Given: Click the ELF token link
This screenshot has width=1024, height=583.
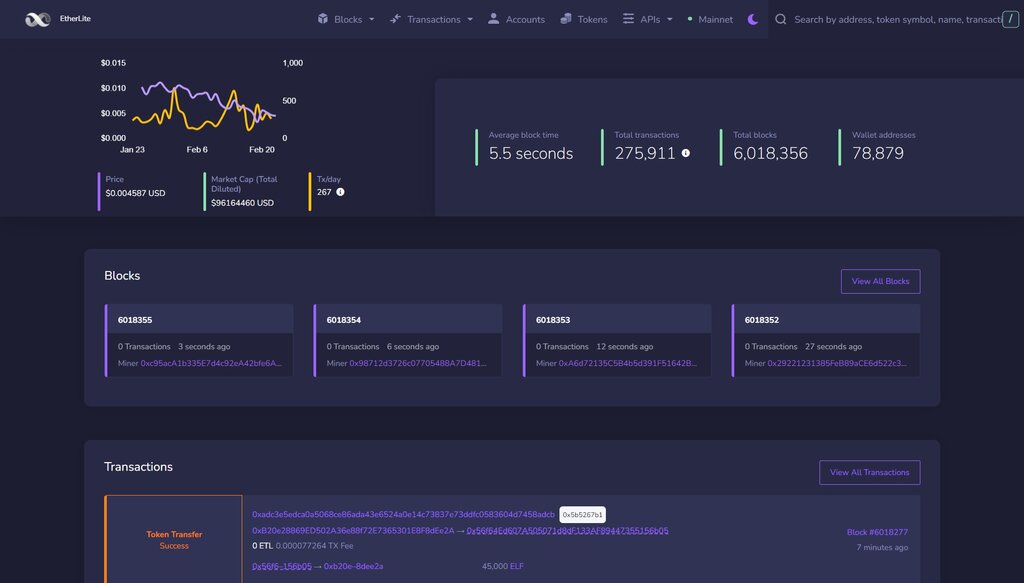Looking at the screenshot, I should (x=517, y=566).
